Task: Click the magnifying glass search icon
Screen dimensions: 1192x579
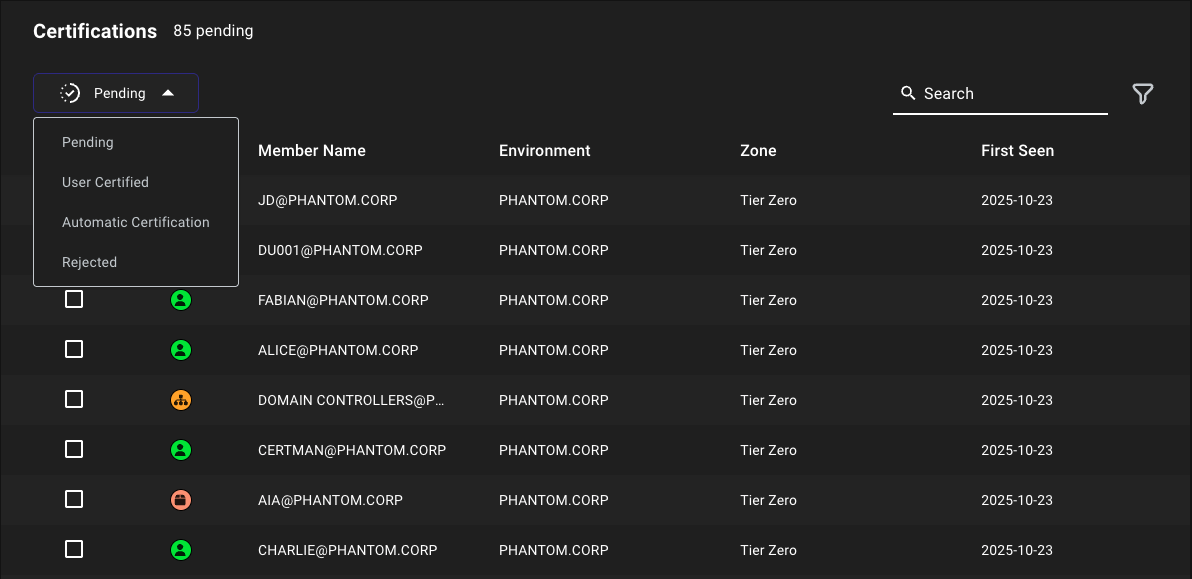Action: coord(908,93)
